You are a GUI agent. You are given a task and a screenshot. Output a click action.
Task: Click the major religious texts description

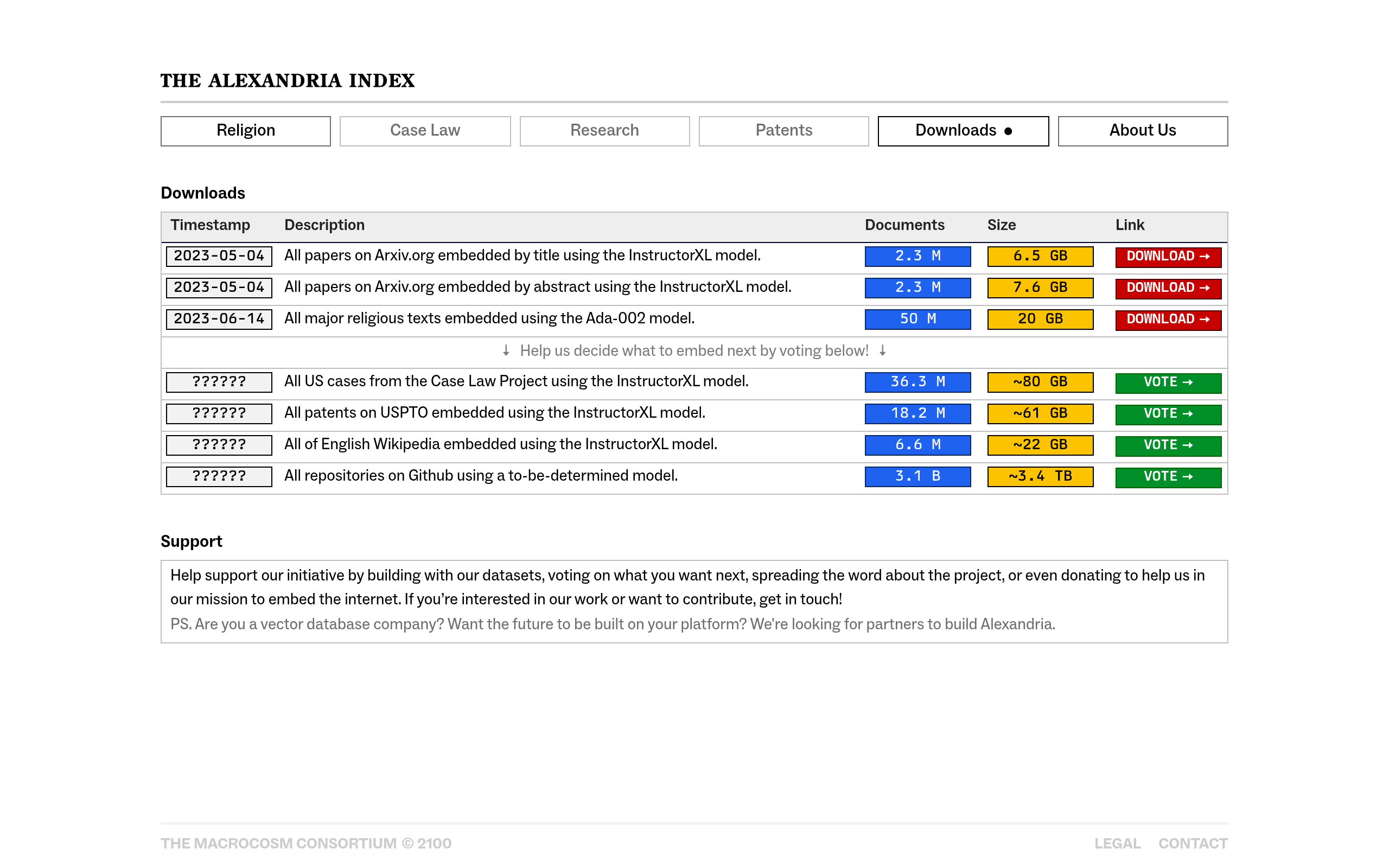coord(489,319)
